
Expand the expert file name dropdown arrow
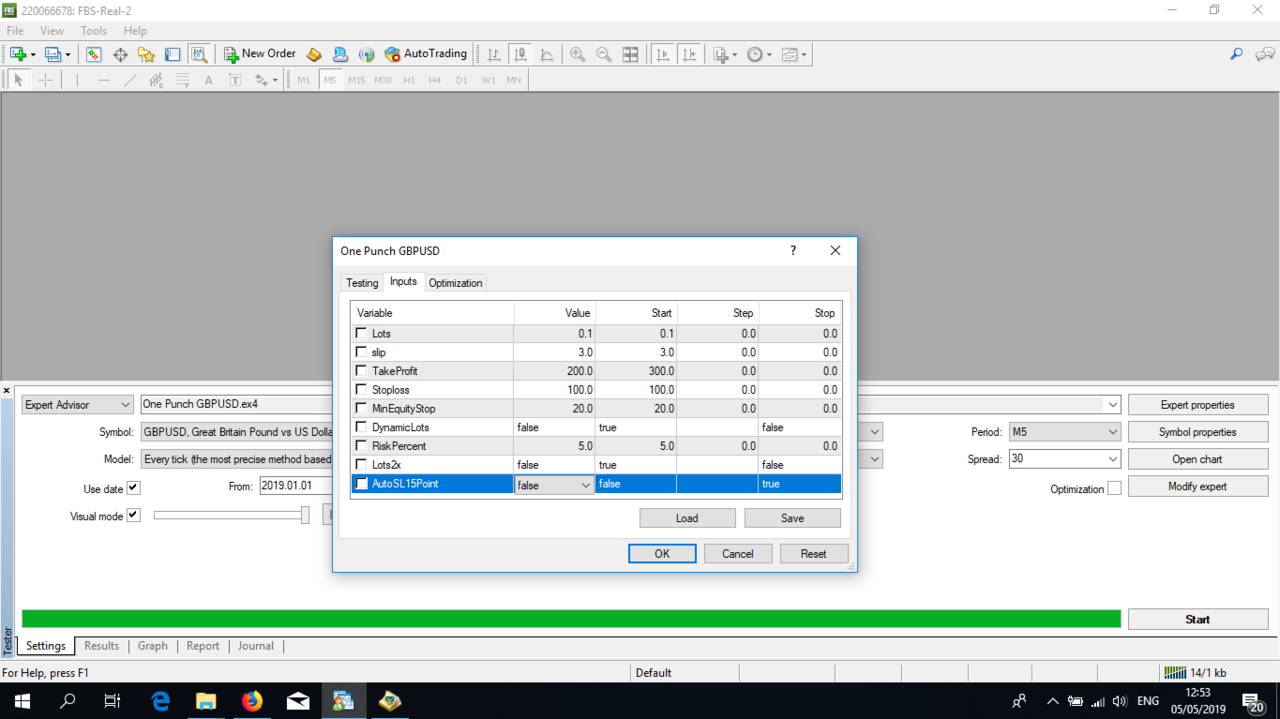coord(1112,405)
